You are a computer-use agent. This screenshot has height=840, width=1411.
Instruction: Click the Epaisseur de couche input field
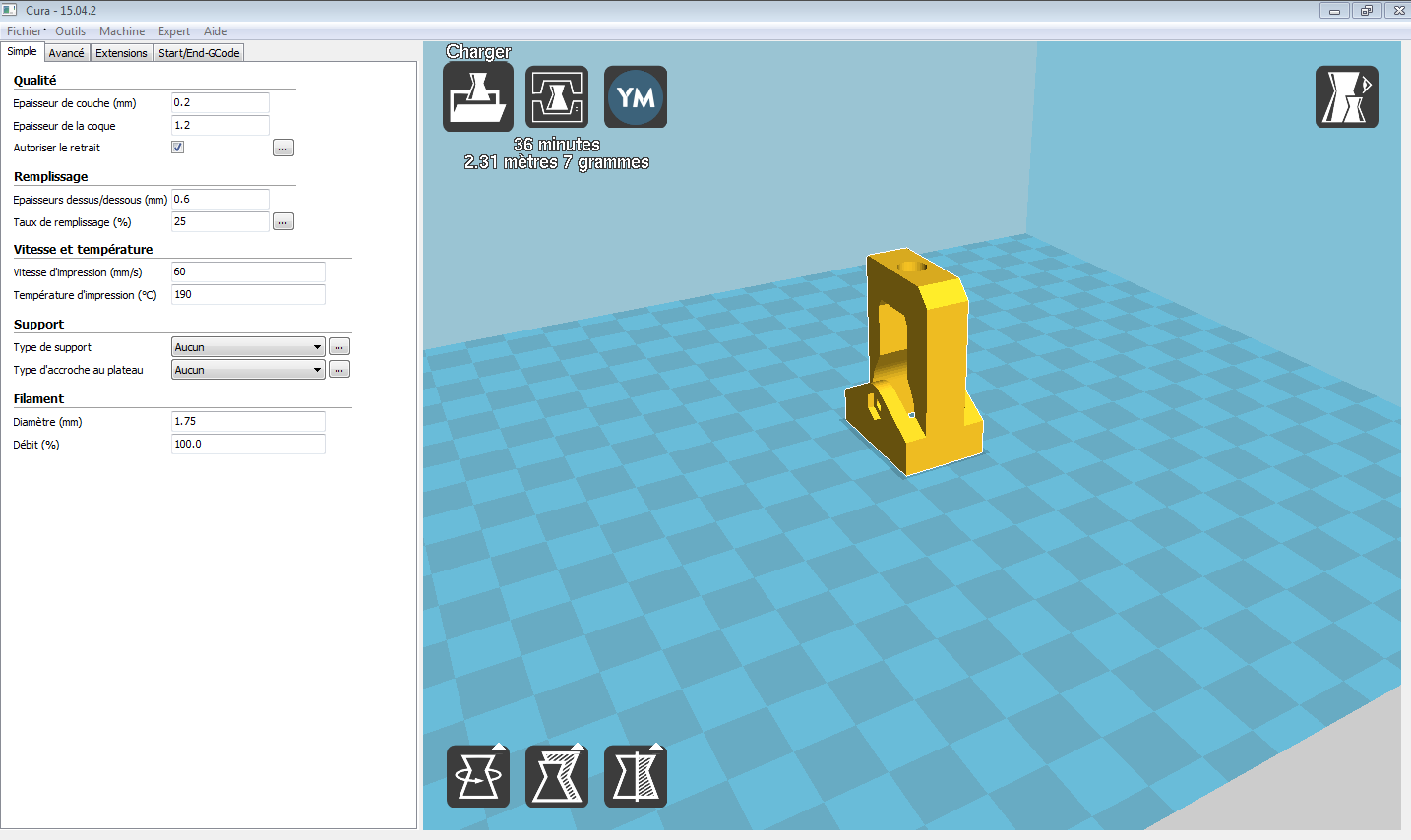pyautogui.click(x=219, y=103)
